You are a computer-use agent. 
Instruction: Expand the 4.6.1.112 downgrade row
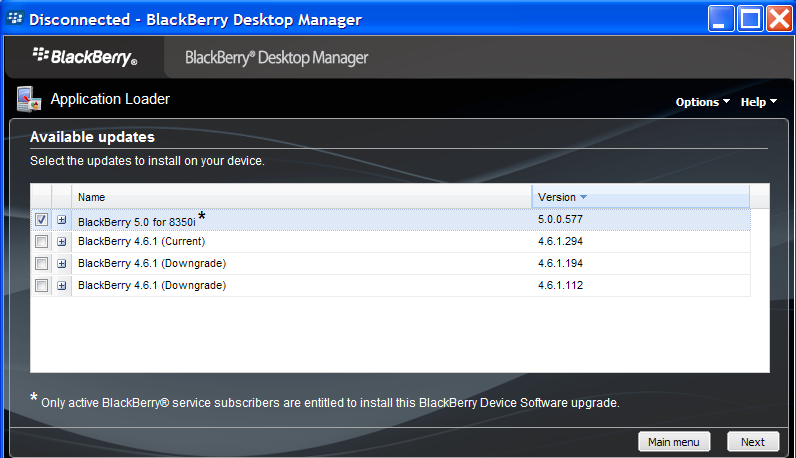pyautogui.click(x=61, y=285)
